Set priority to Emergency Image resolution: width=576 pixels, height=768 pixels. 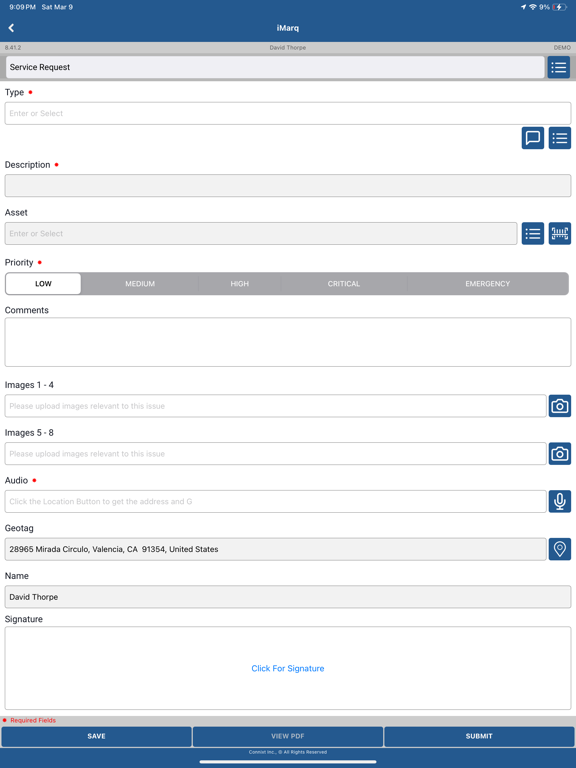pos(487,284)
